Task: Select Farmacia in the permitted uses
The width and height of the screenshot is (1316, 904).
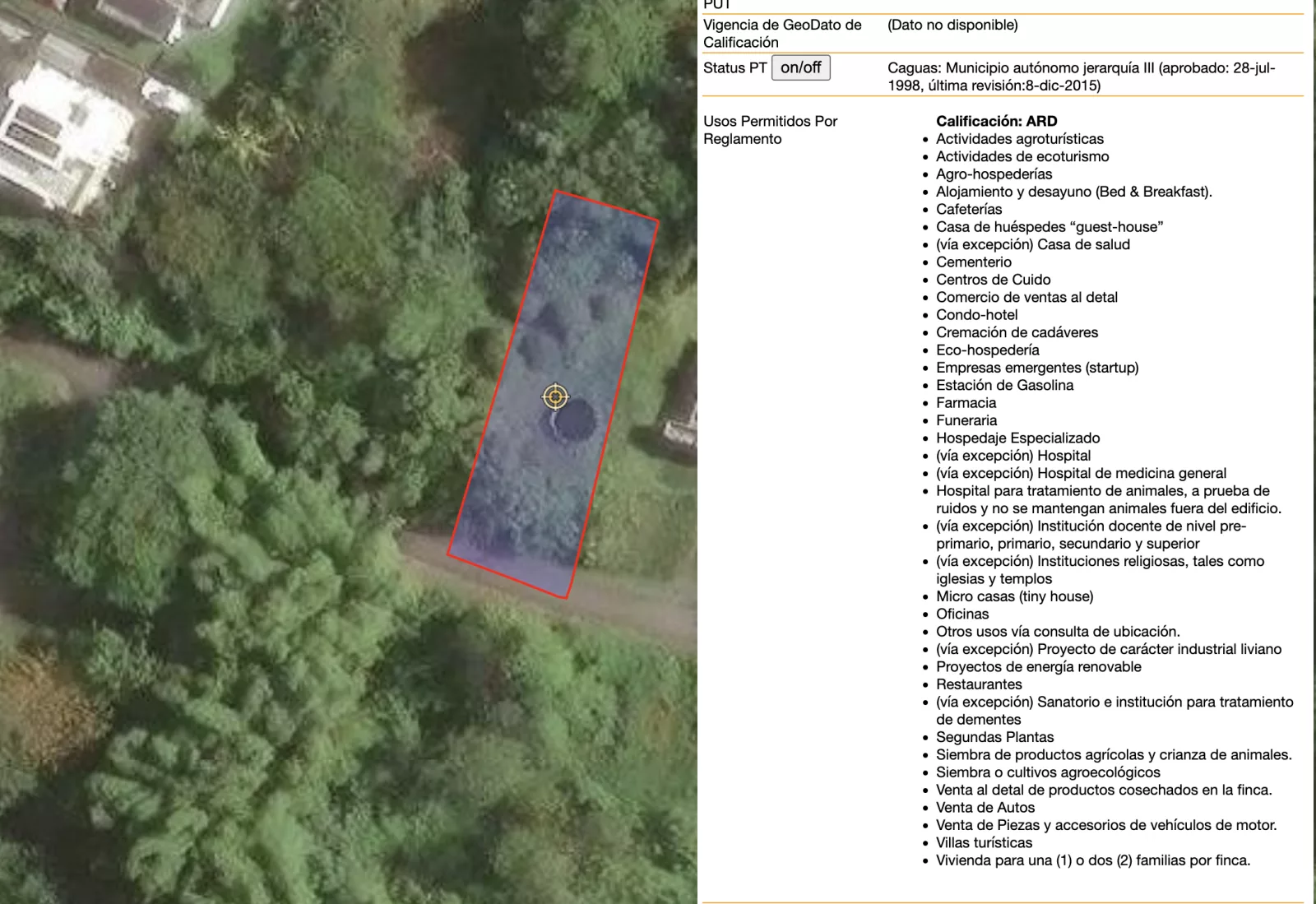Action: tap(966, 402)
